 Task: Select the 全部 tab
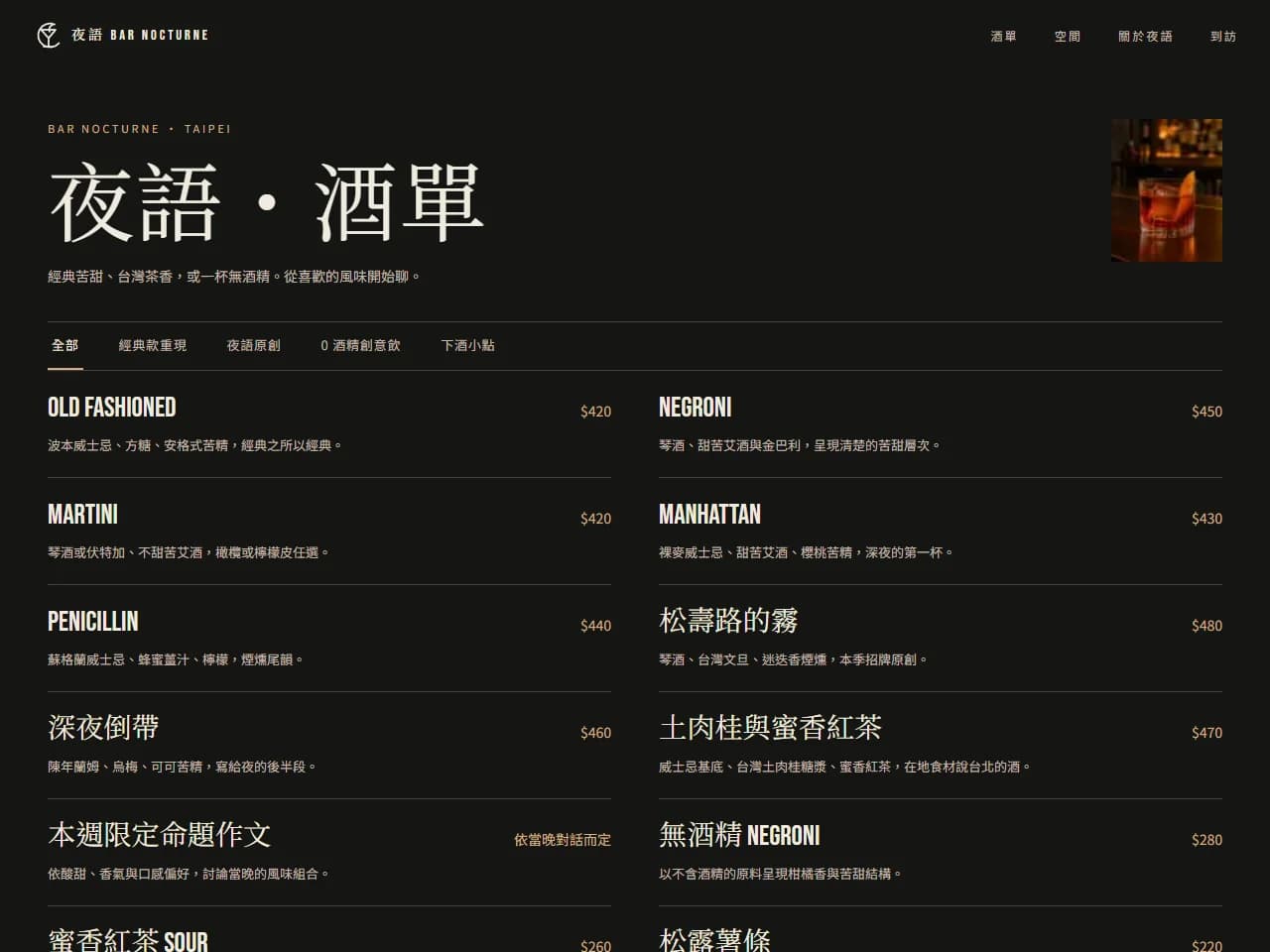coord(65,345)
